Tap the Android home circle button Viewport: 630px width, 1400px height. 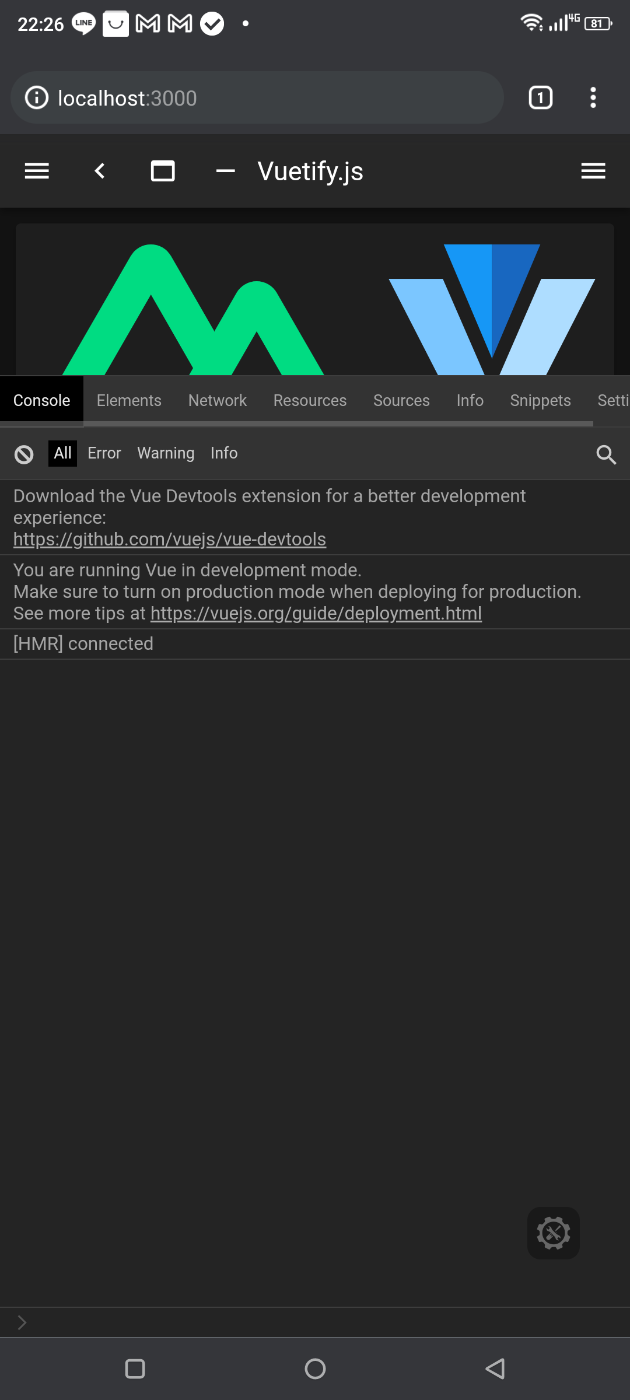click(x=315, y=1368)
